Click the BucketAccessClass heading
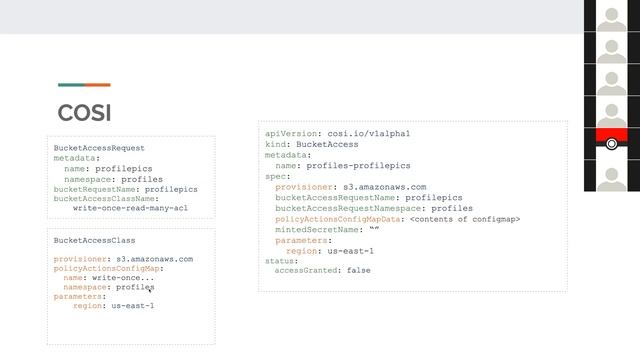 coord(94,240)
